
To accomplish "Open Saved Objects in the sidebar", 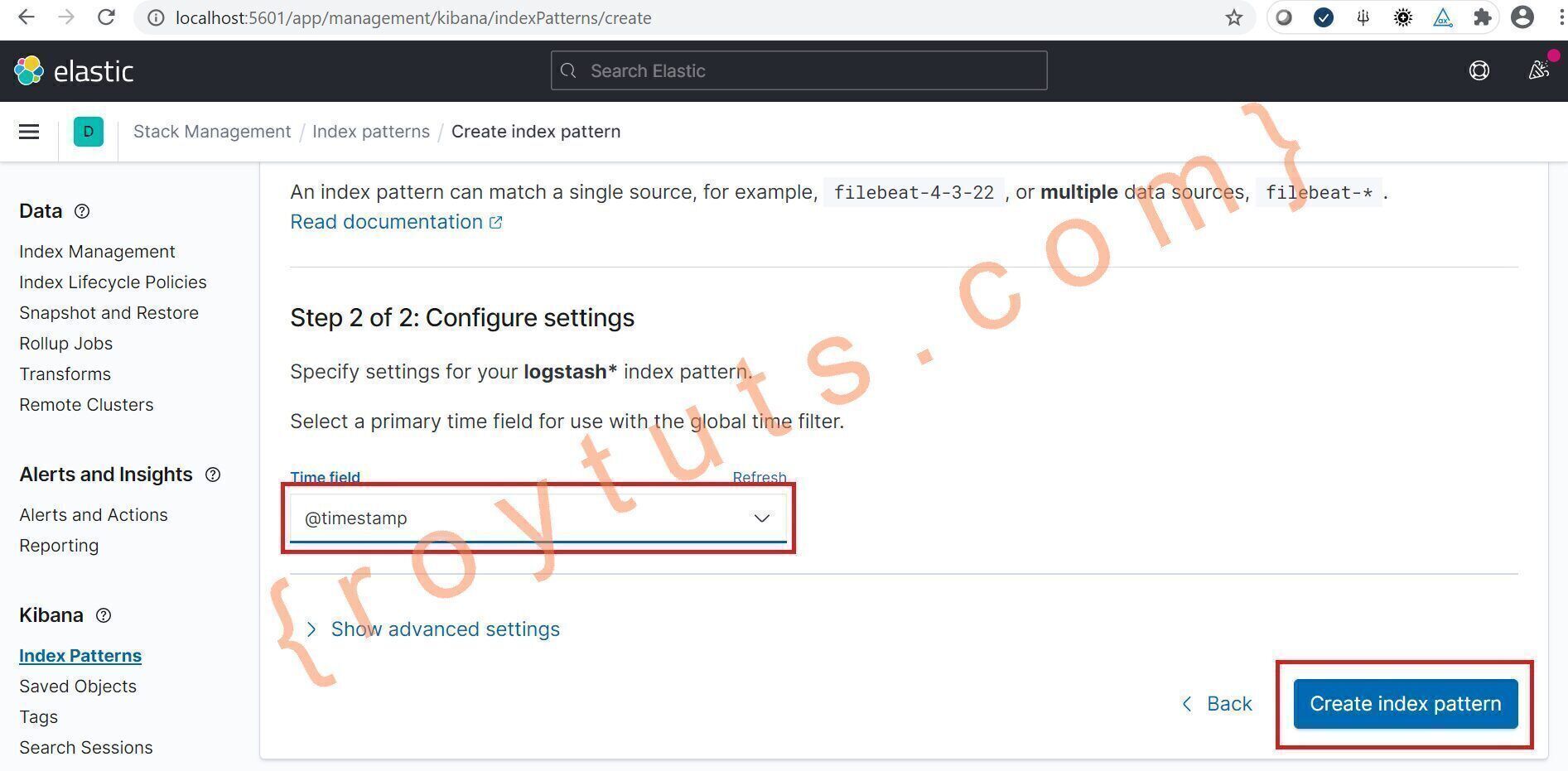I will [x=78, y=687].
